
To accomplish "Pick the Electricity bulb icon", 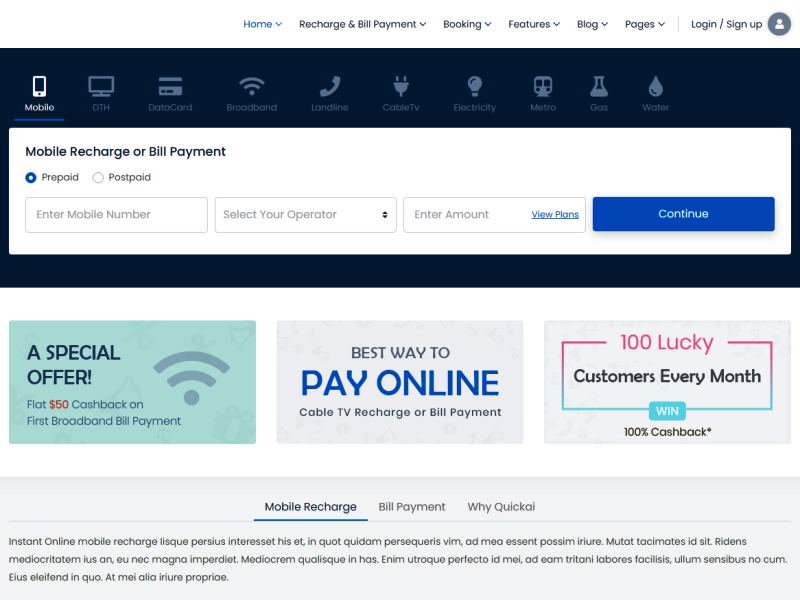I will 474,87.
